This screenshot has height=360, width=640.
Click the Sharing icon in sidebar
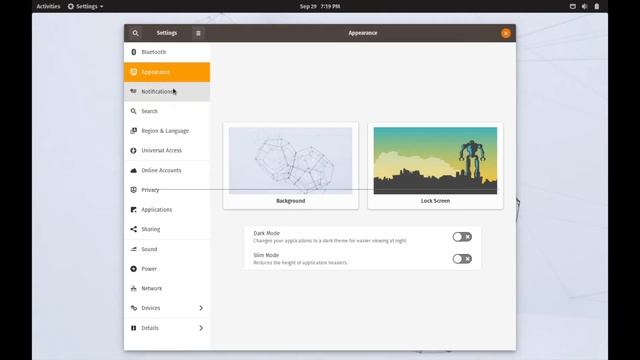point(133,229)
